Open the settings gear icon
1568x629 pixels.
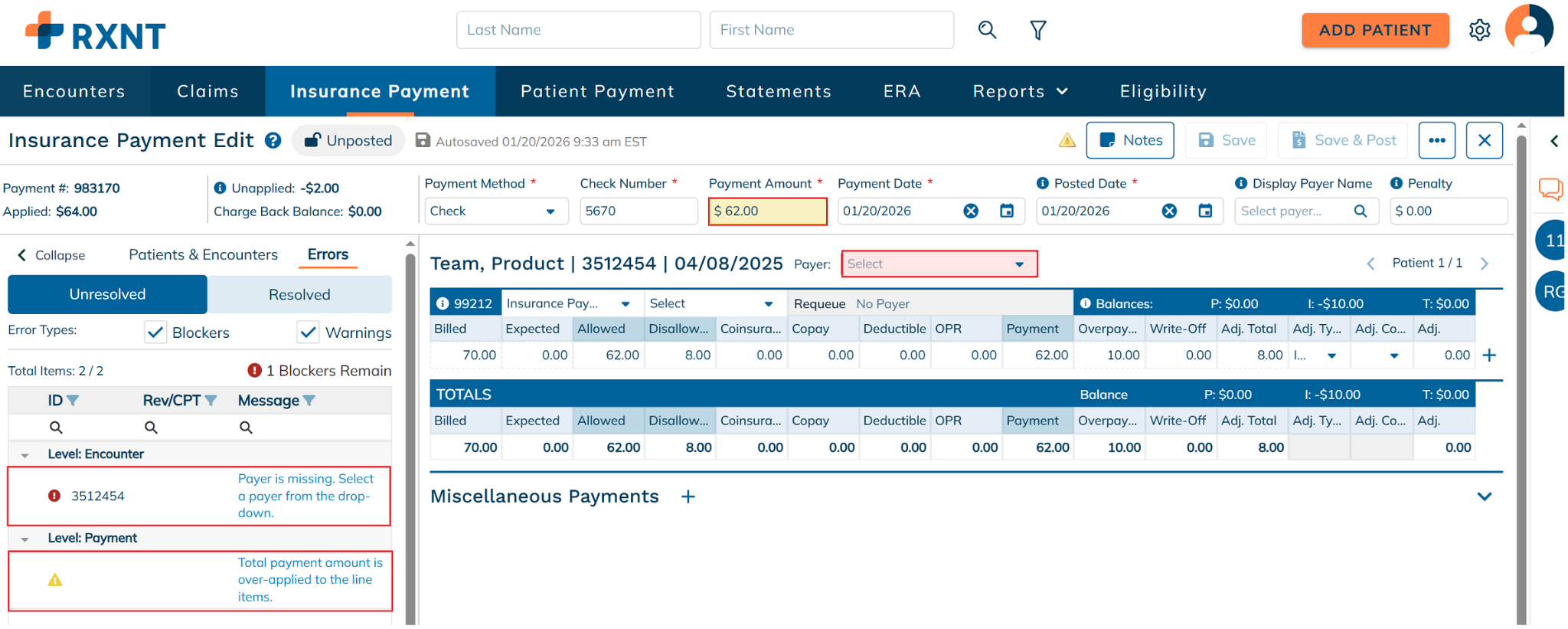(1479, 30)
